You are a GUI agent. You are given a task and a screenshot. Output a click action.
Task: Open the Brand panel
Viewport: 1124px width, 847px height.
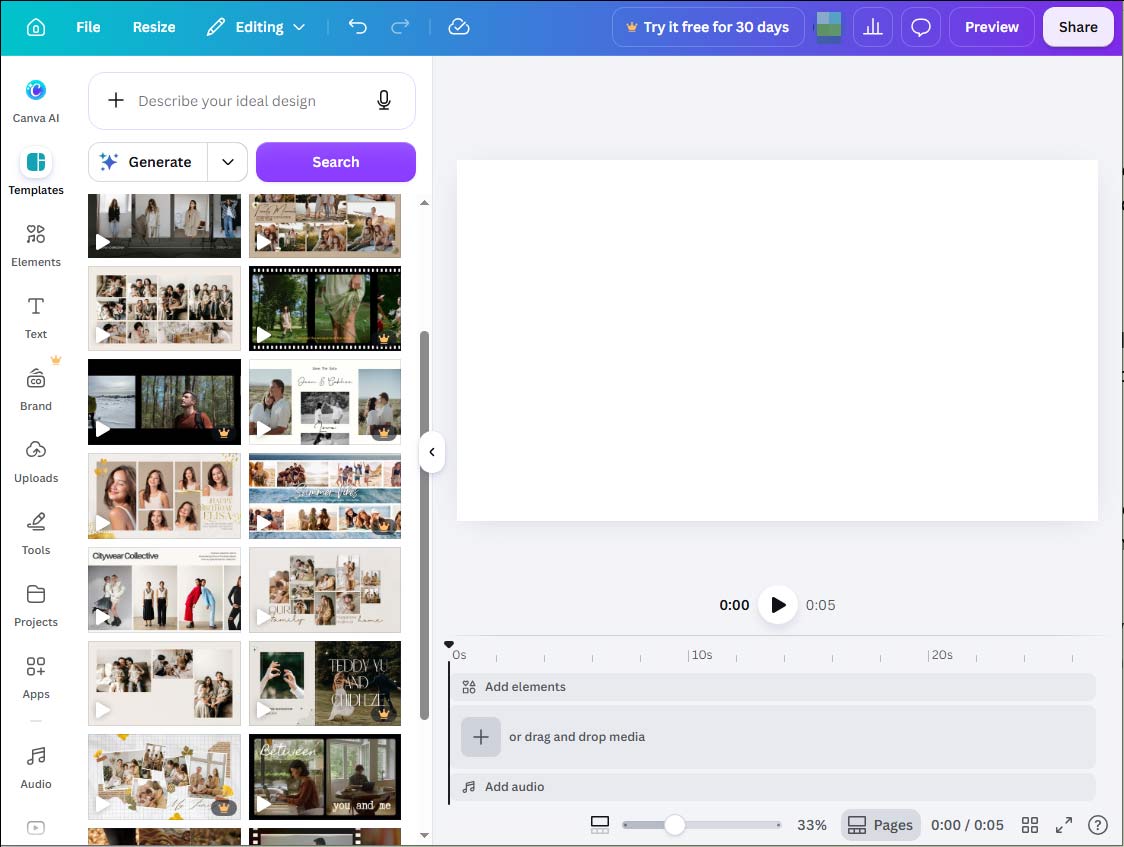click(36, 389)
